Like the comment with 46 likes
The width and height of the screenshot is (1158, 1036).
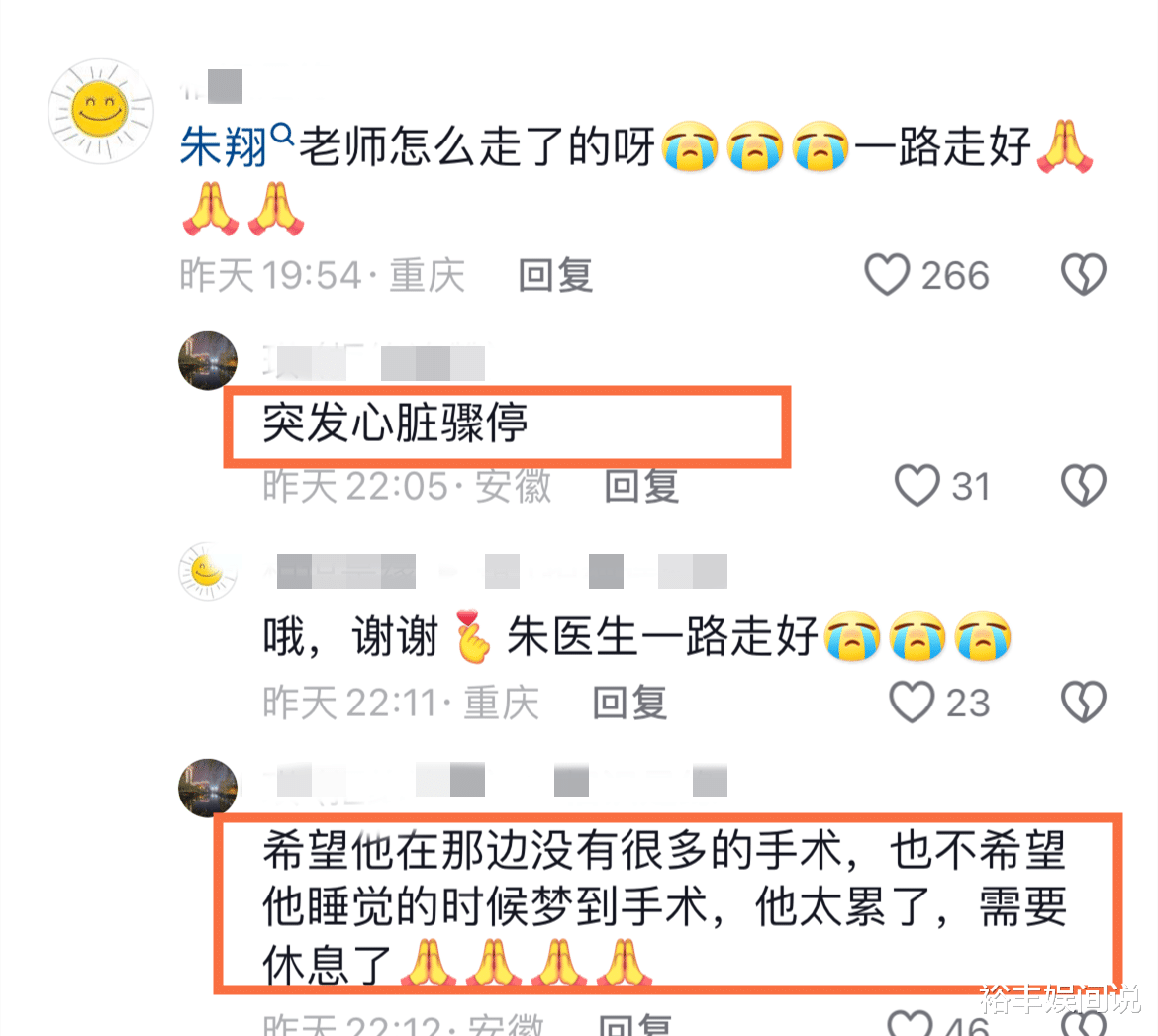[910, 1023]
